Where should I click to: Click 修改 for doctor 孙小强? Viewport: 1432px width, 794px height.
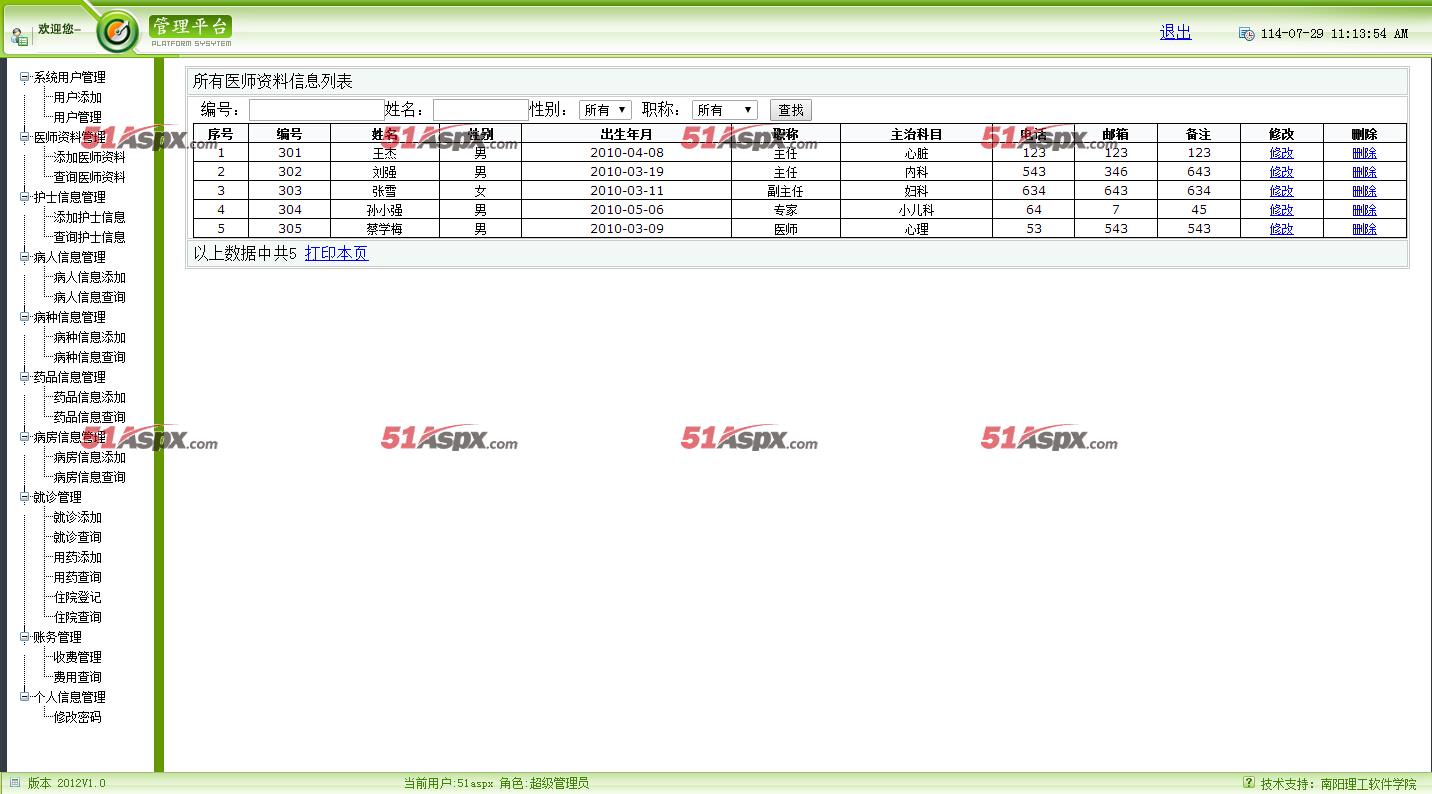point(1281,210)
